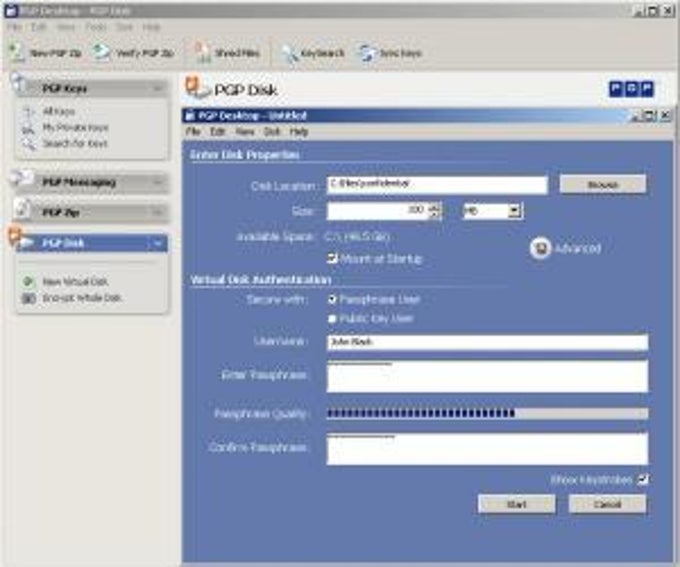680x567 pixels.
Task: Collapse the PGP Disk sidebar section
Action: 157,243
